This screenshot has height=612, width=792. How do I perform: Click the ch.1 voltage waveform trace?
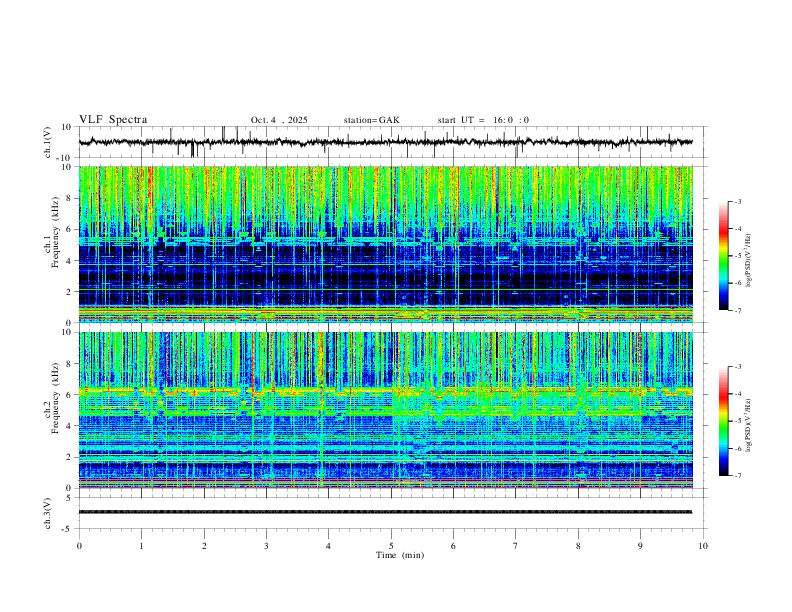(386, 142)
